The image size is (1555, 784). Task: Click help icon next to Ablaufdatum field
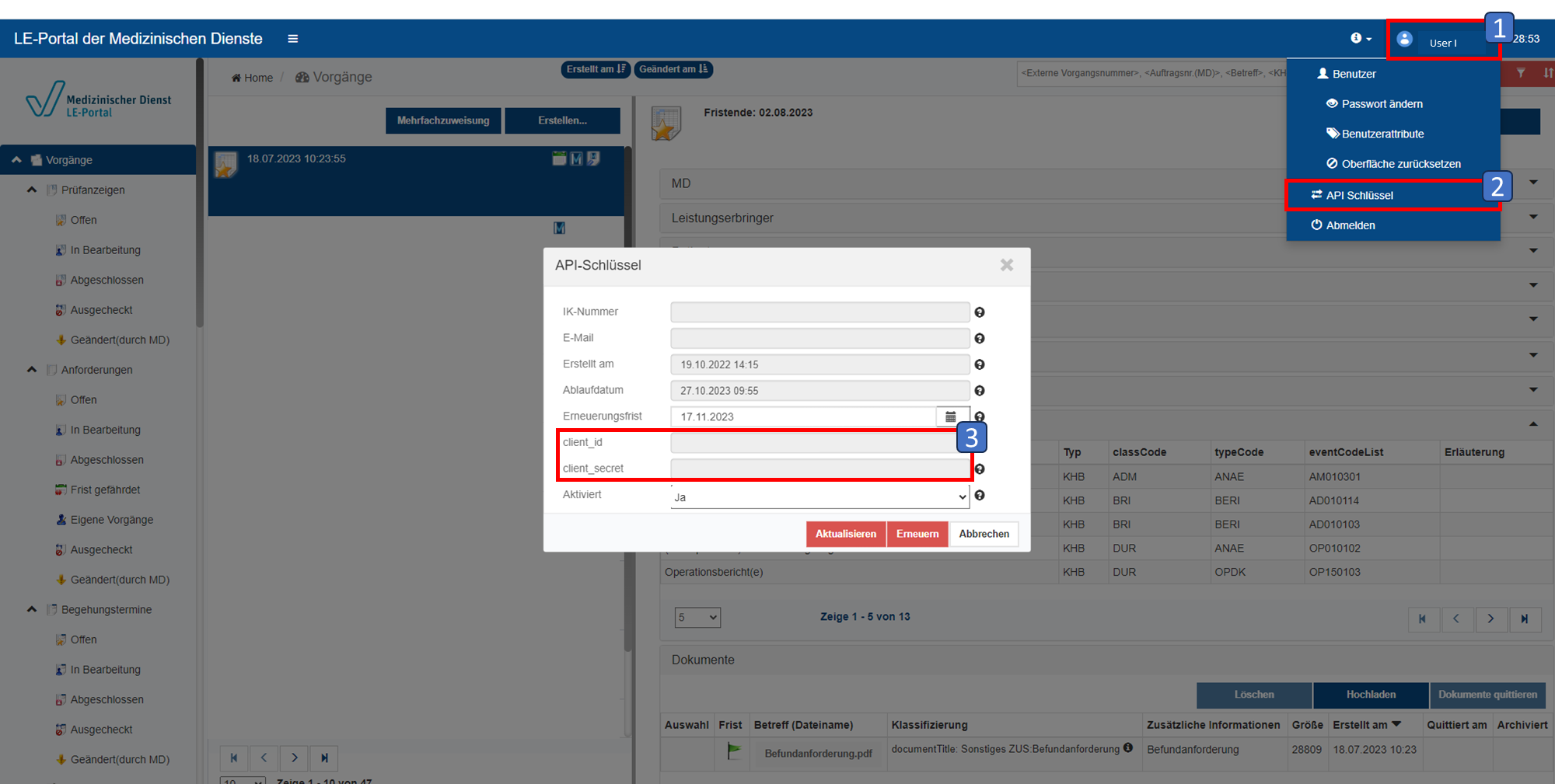pyautogui.click(x=980, y=391)
